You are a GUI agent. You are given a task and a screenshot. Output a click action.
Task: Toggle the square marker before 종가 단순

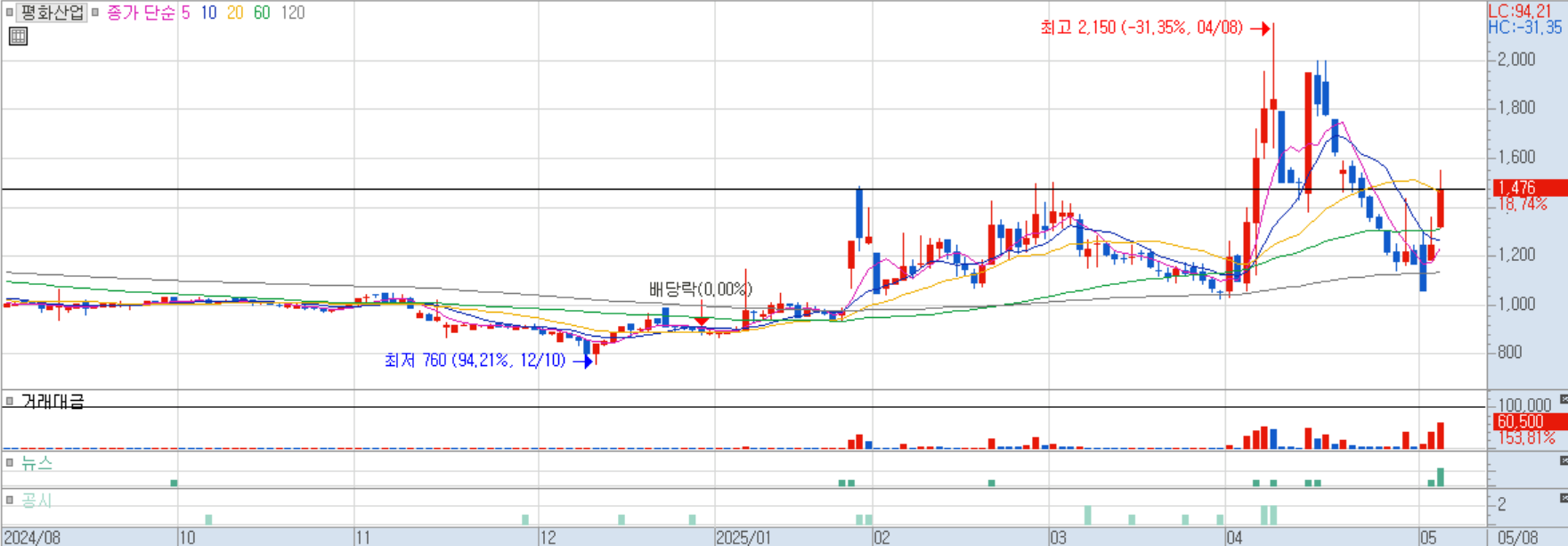point(95,12)
